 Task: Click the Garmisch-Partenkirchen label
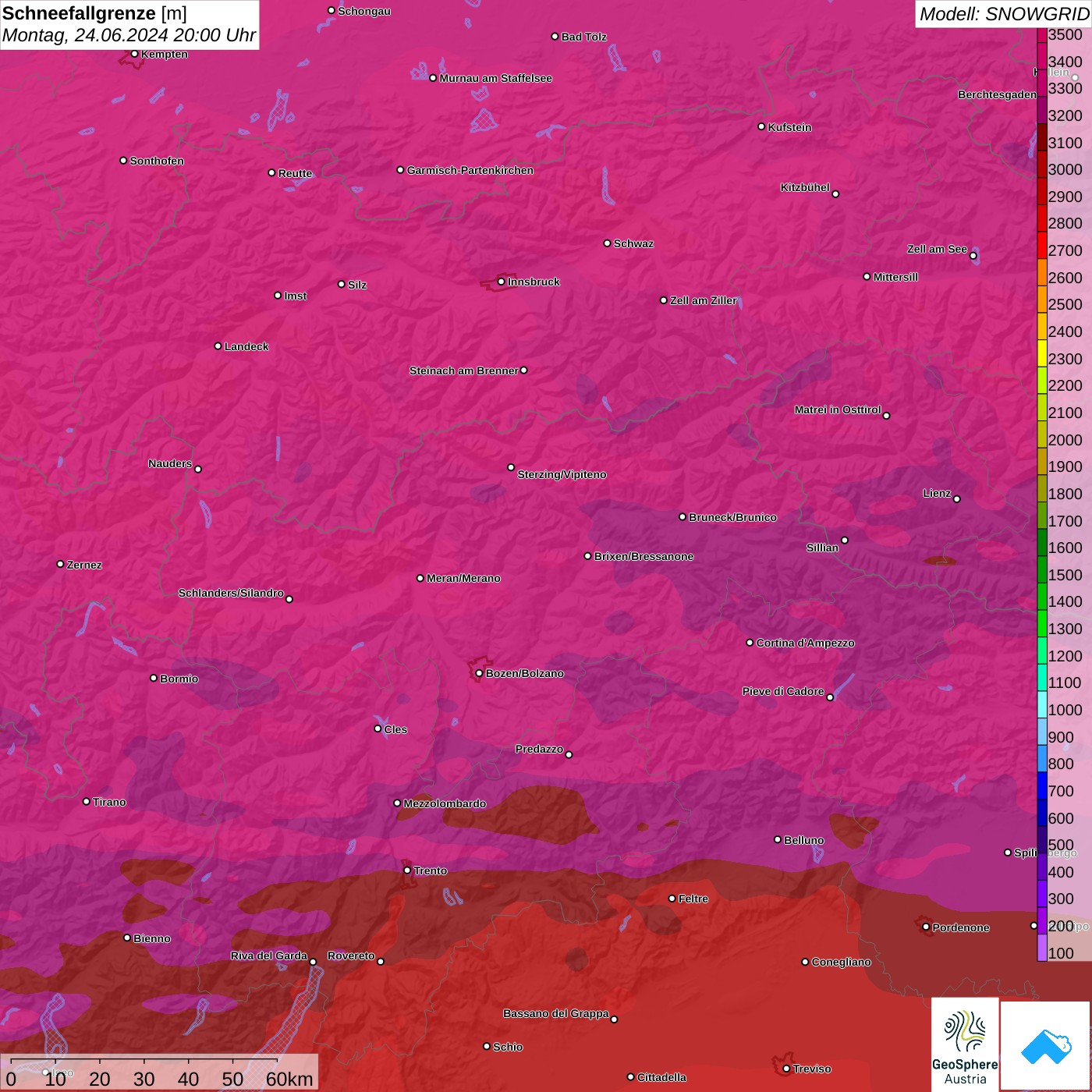pos(470,170)
